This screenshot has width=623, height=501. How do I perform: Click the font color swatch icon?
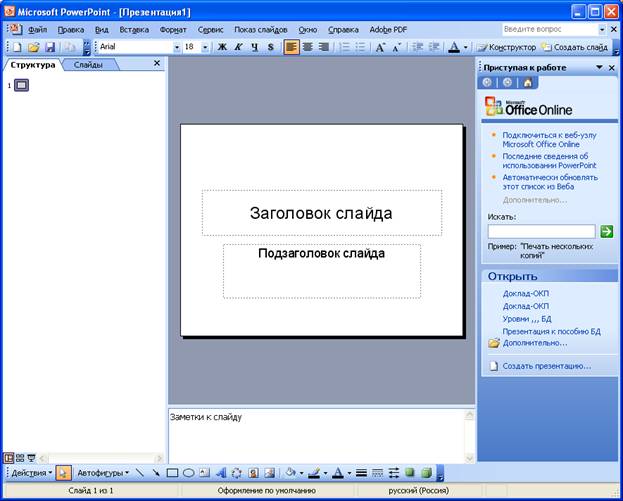[454, 47]
